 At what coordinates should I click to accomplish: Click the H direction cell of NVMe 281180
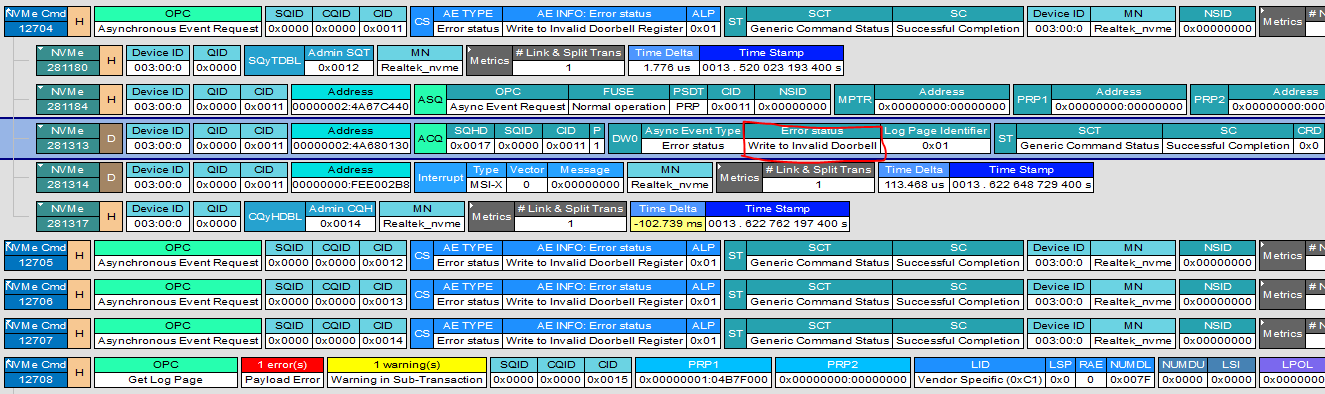click(x=111, y=61)
